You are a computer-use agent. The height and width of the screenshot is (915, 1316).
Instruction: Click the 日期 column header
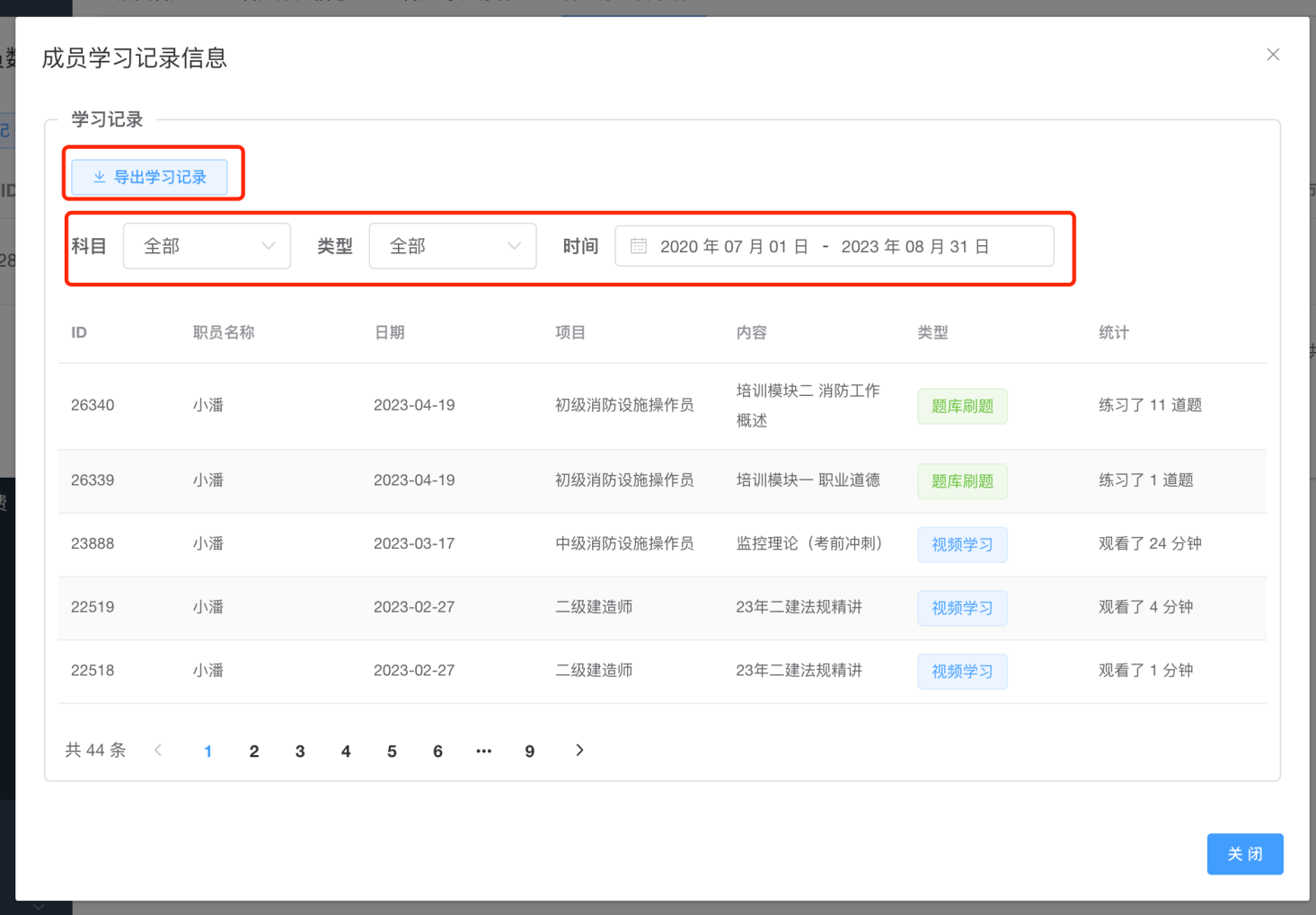coord(390,332)
